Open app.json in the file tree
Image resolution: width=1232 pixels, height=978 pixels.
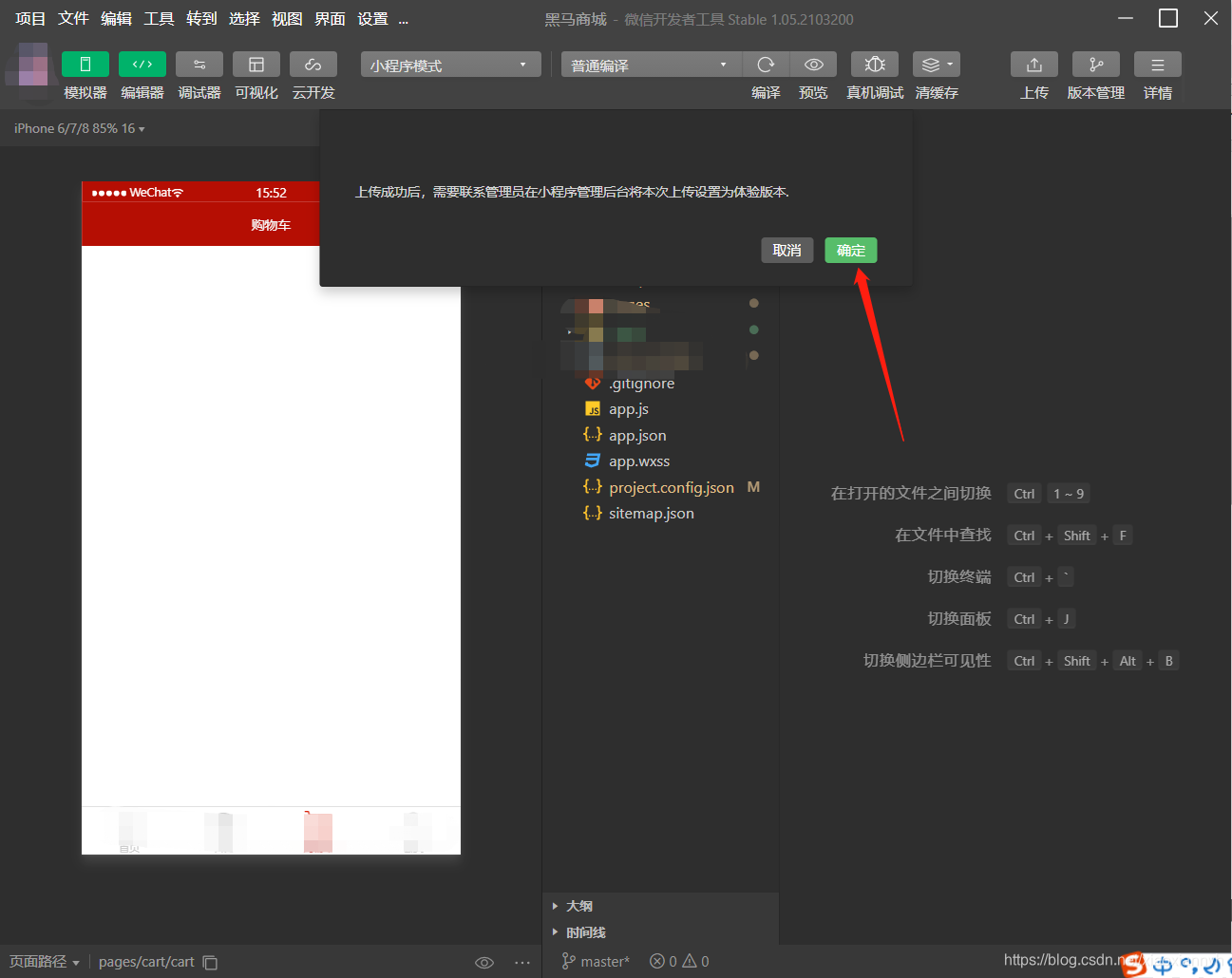[637, 435]
